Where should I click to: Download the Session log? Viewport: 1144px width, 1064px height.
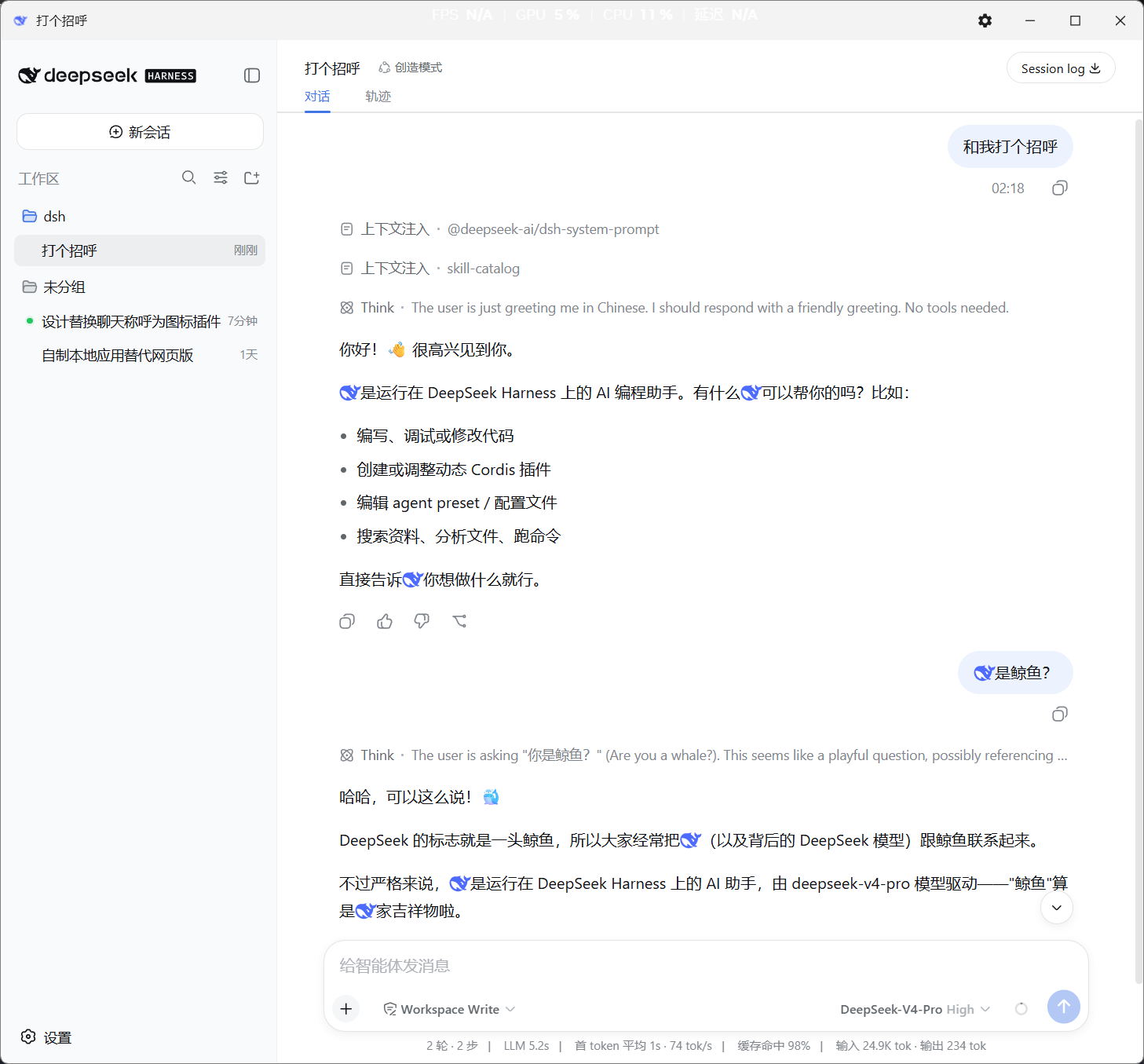coord(1061,68)
